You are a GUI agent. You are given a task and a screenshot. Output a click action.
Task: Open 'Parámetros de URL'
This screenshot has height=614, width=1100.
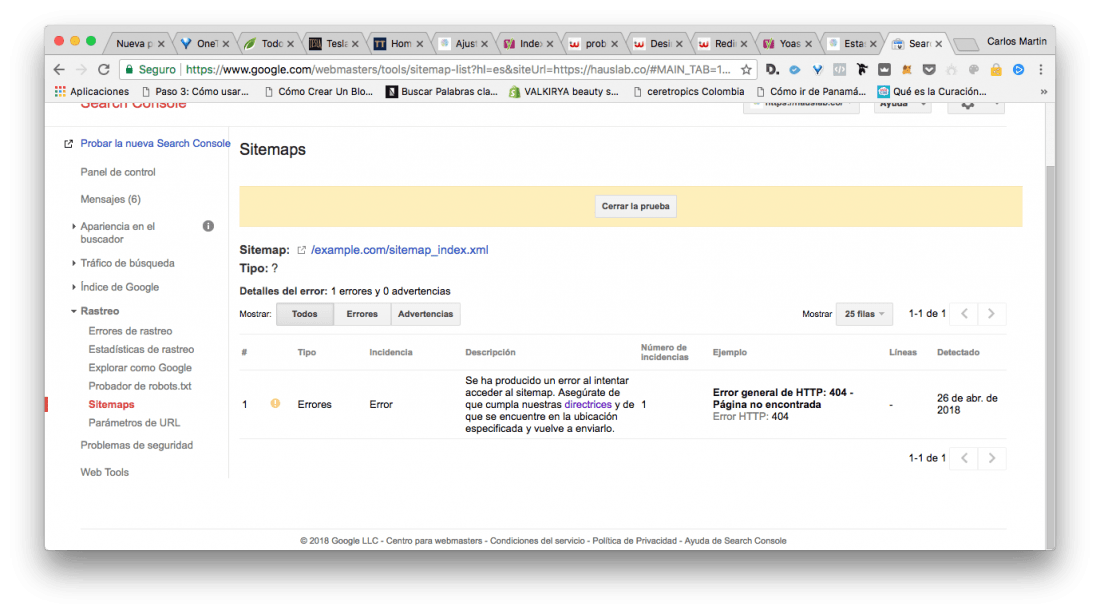tap(134, 422)
